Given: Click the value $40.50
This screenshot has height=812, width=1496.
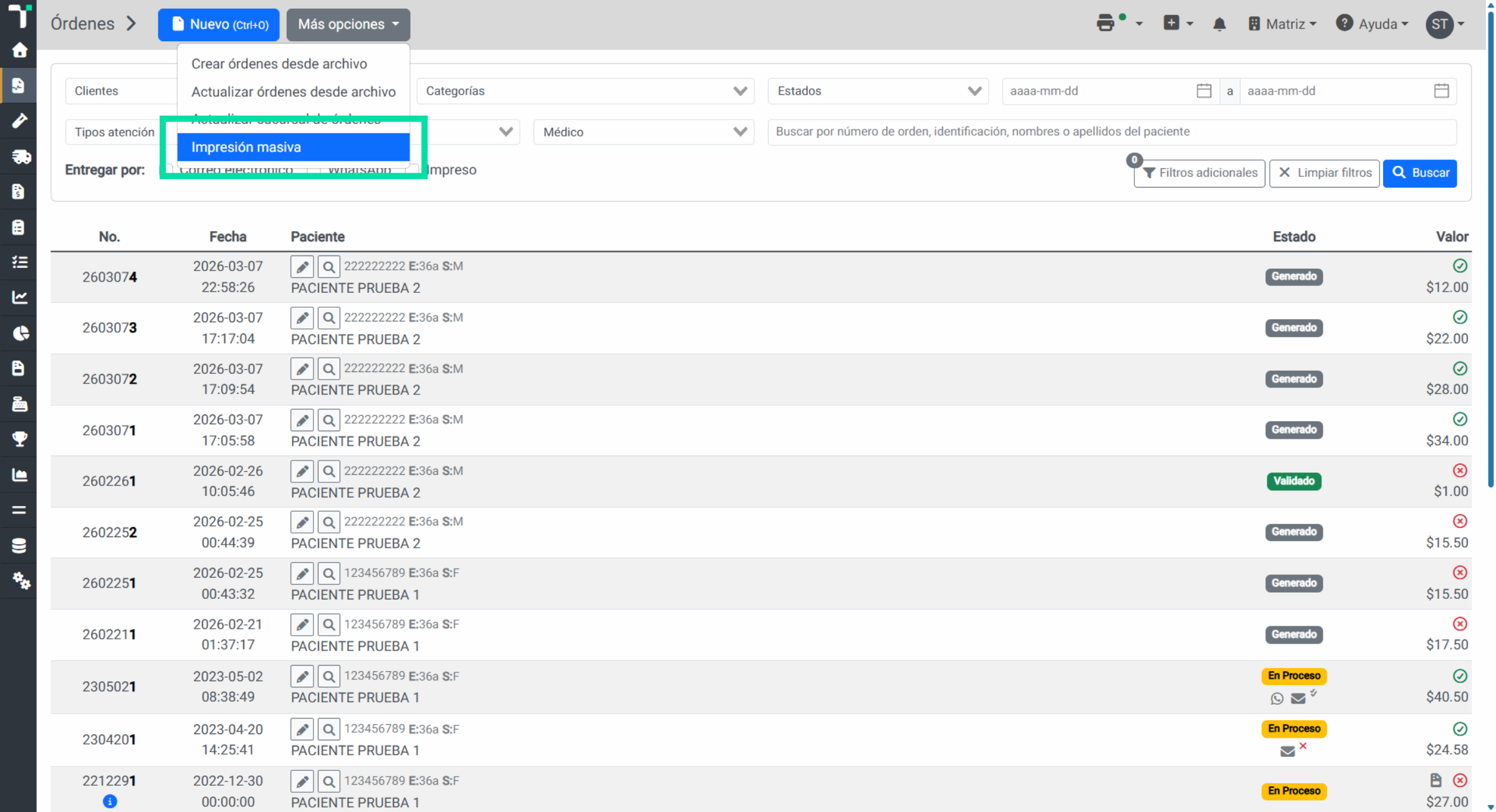Looking at the screenshot, I should pos(1447,697).
